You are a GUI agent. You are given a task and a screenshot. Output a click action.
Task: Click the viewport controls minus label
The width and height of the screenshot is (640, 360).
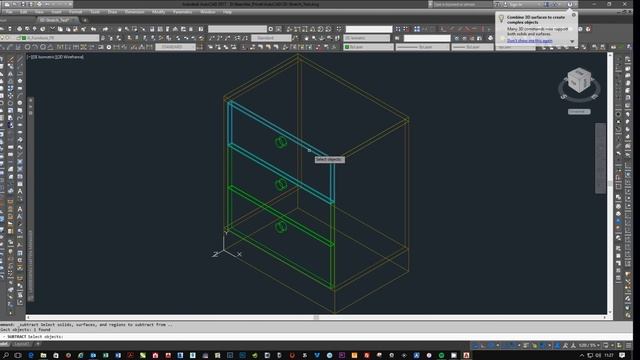[29, 57]
